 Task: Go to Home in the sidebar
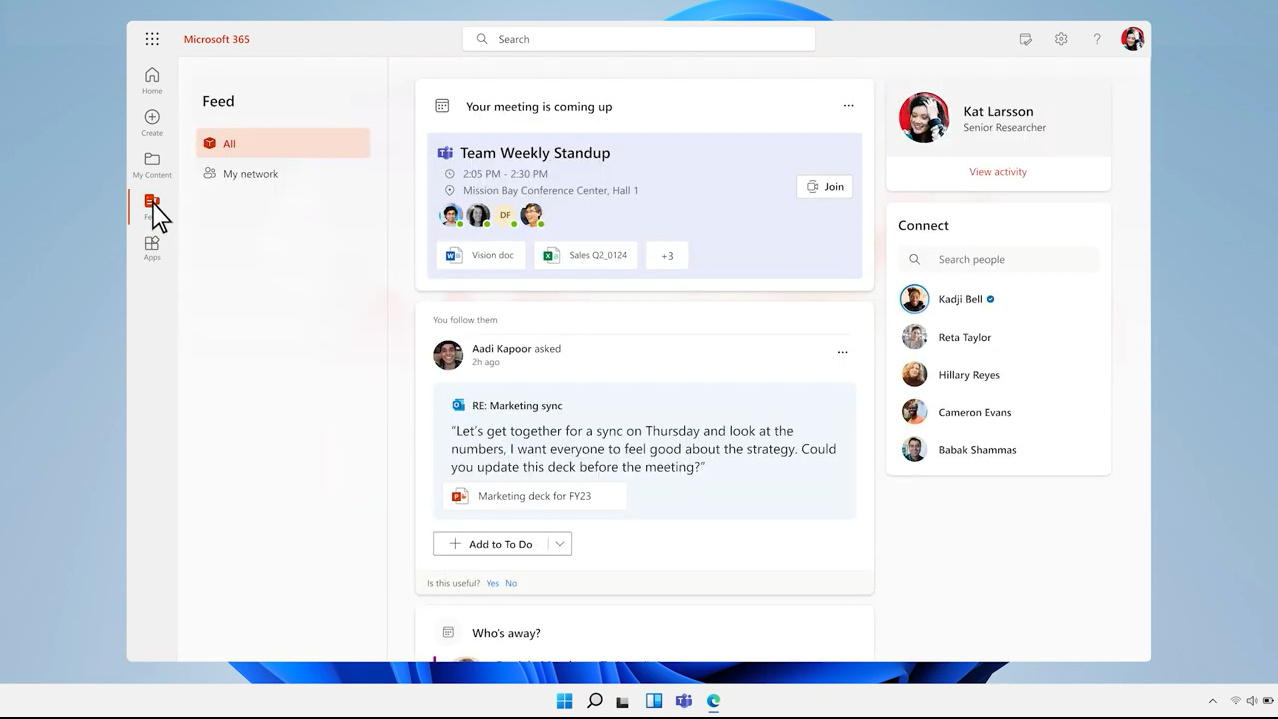tap(152, 81)
